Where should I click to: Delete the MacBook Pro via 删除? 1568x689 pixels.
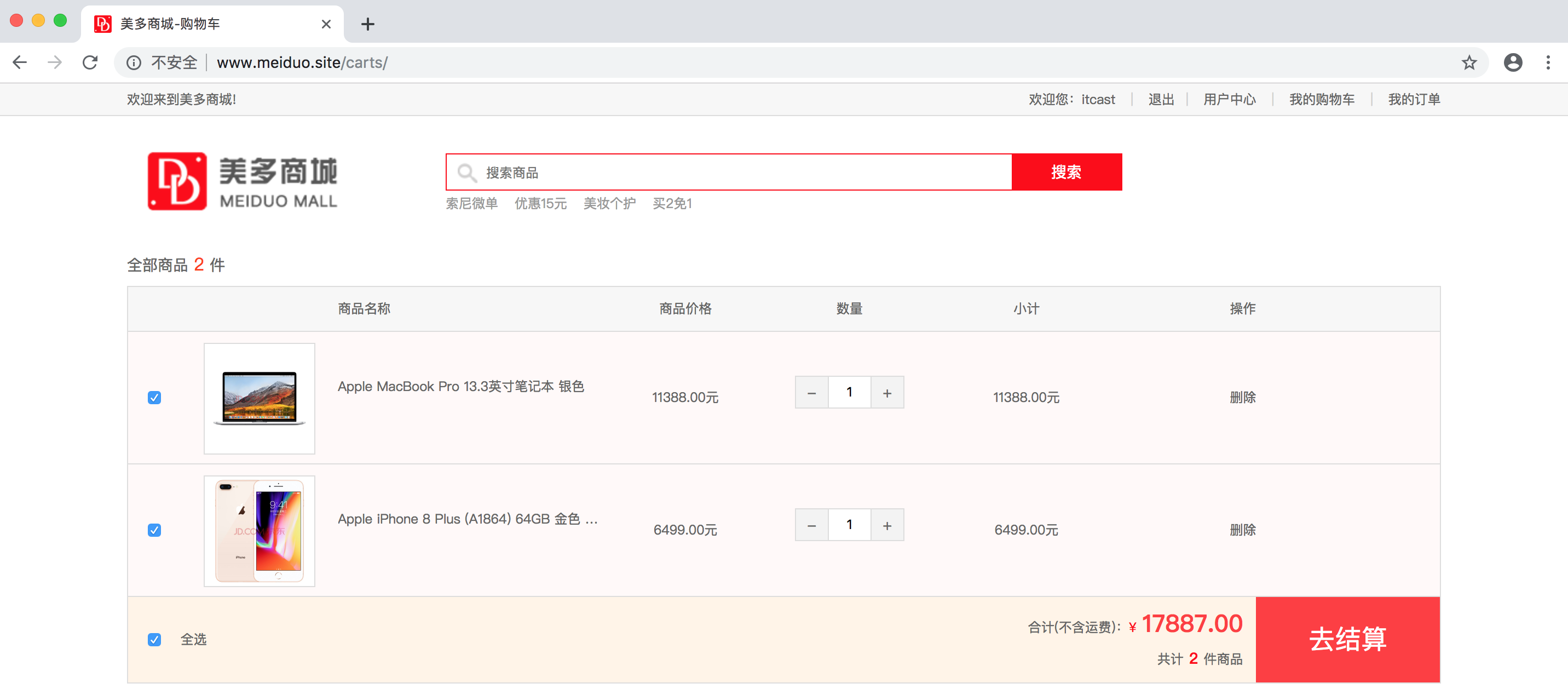click(x=1242, y=397)
